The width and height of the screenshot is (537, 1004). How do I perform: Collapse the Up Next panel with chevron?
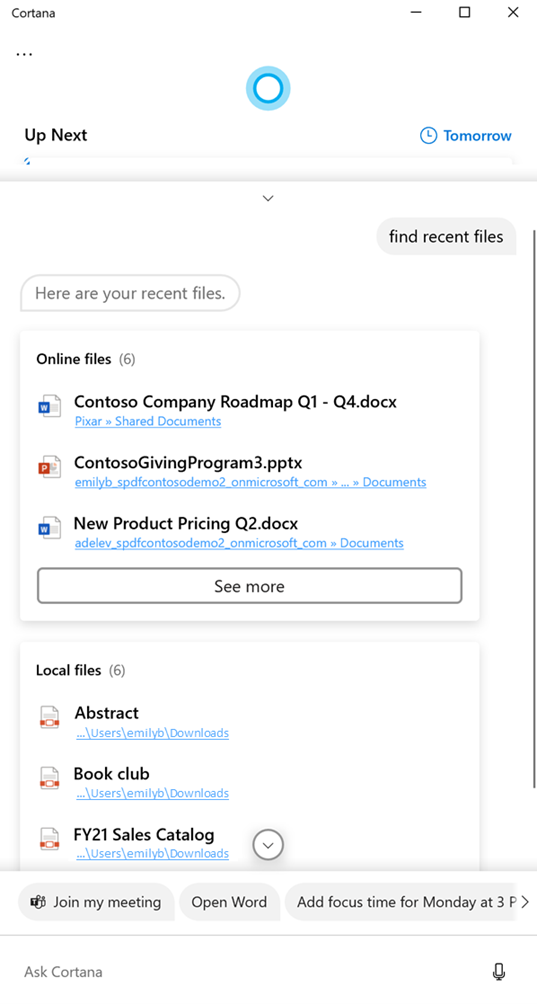coord(268,198)
